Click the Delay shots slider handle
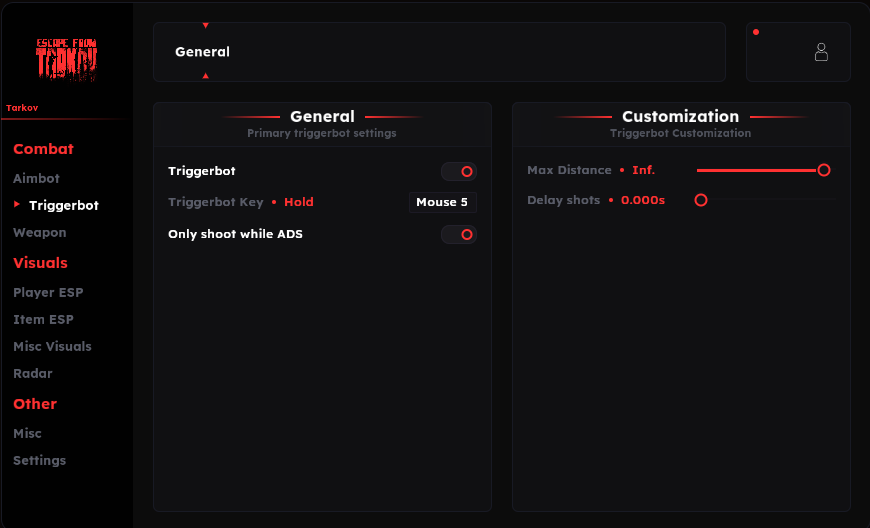 701,200
